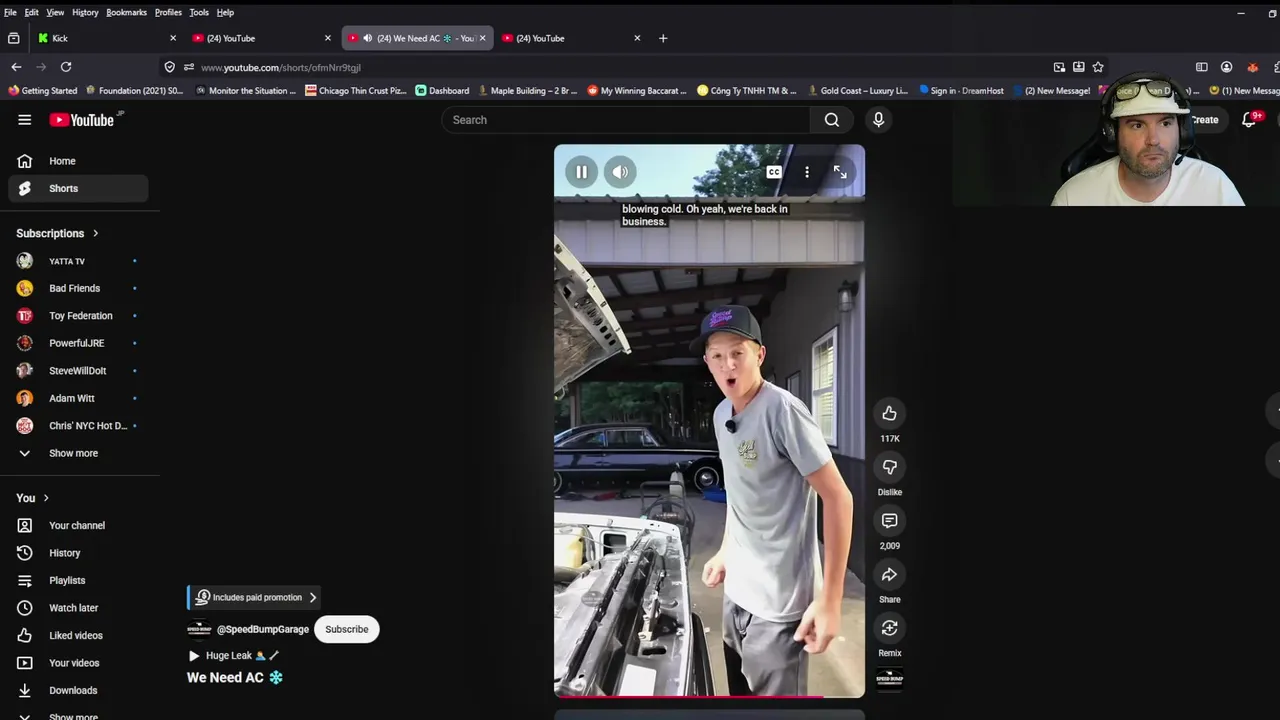Expand the Subscriptions section chevron

pos(96,233)
